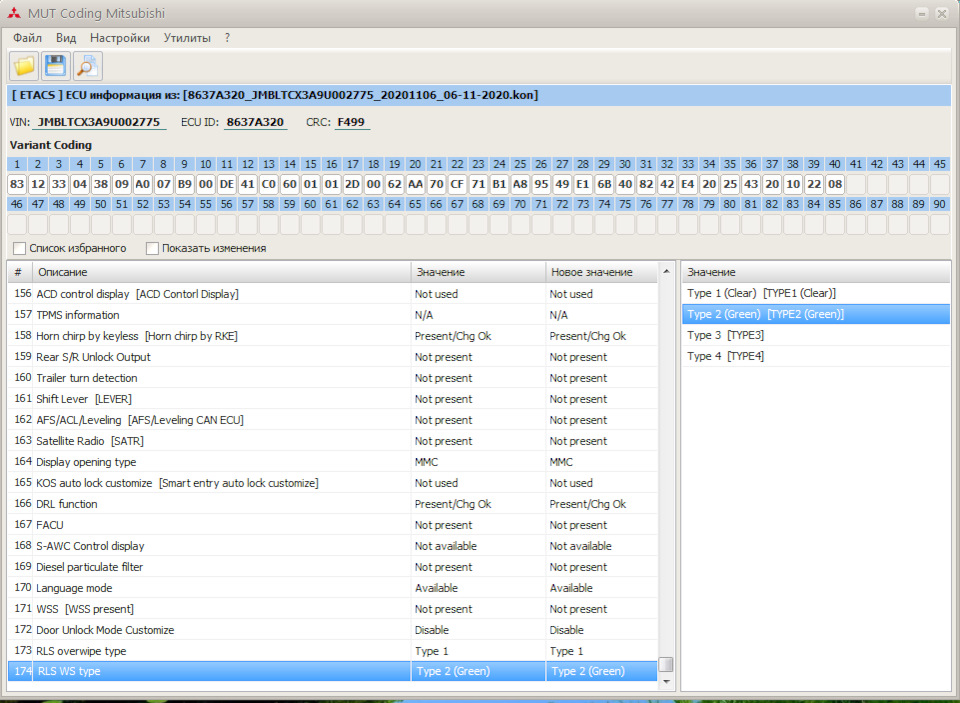
Task: Click scrollbar up arrow in coding list
Action: (x=666, y=271)
